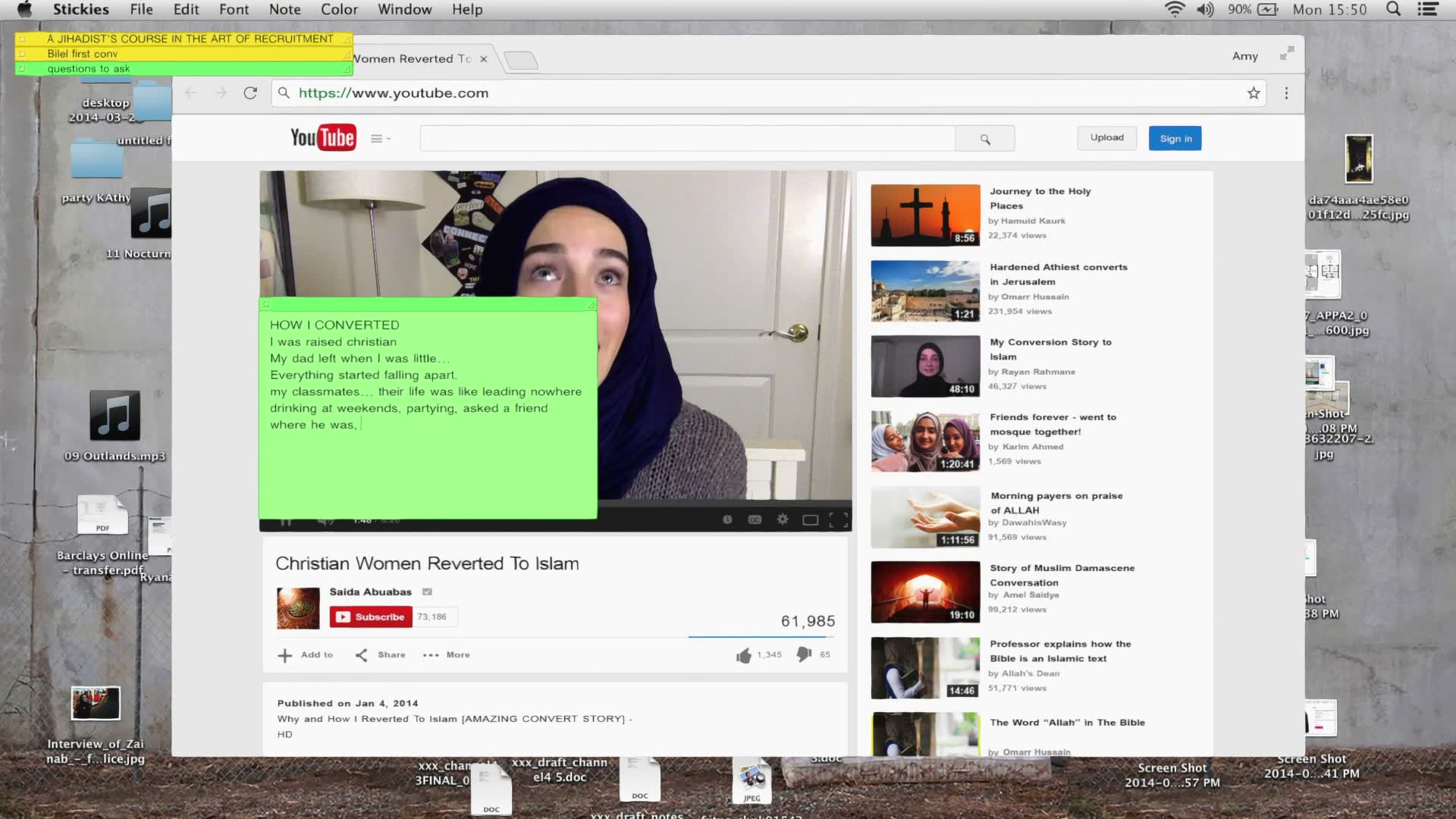Open My Conversion Story to Islam video link
The image size is (1456, 819).
click(1050, 350)
